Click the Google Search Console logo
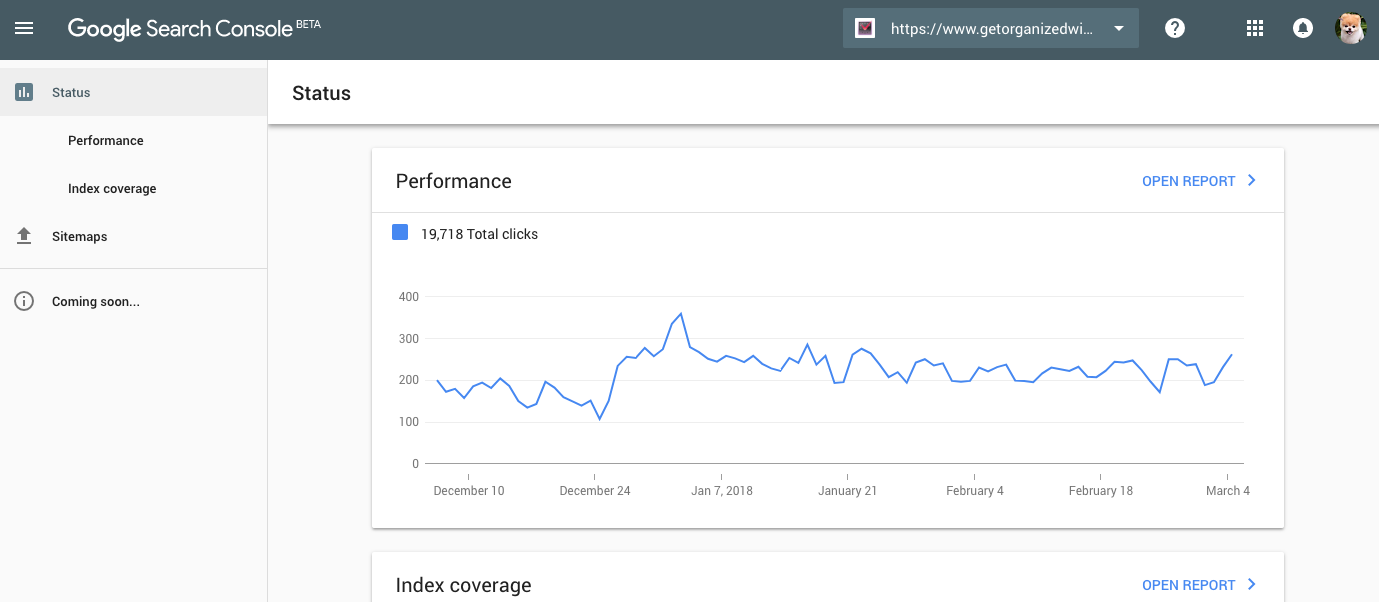The image size is (1379, 602). pos(180,28)
